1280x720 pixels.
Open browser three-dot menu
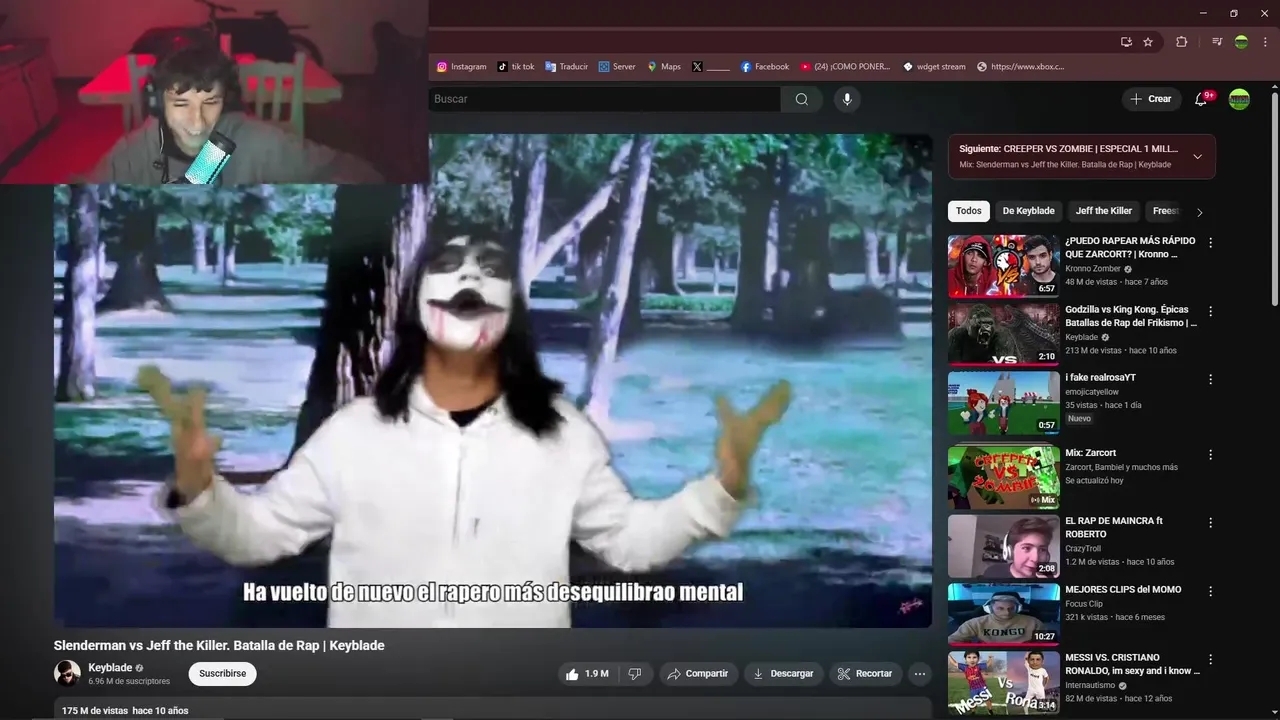tap(1263, 42)
